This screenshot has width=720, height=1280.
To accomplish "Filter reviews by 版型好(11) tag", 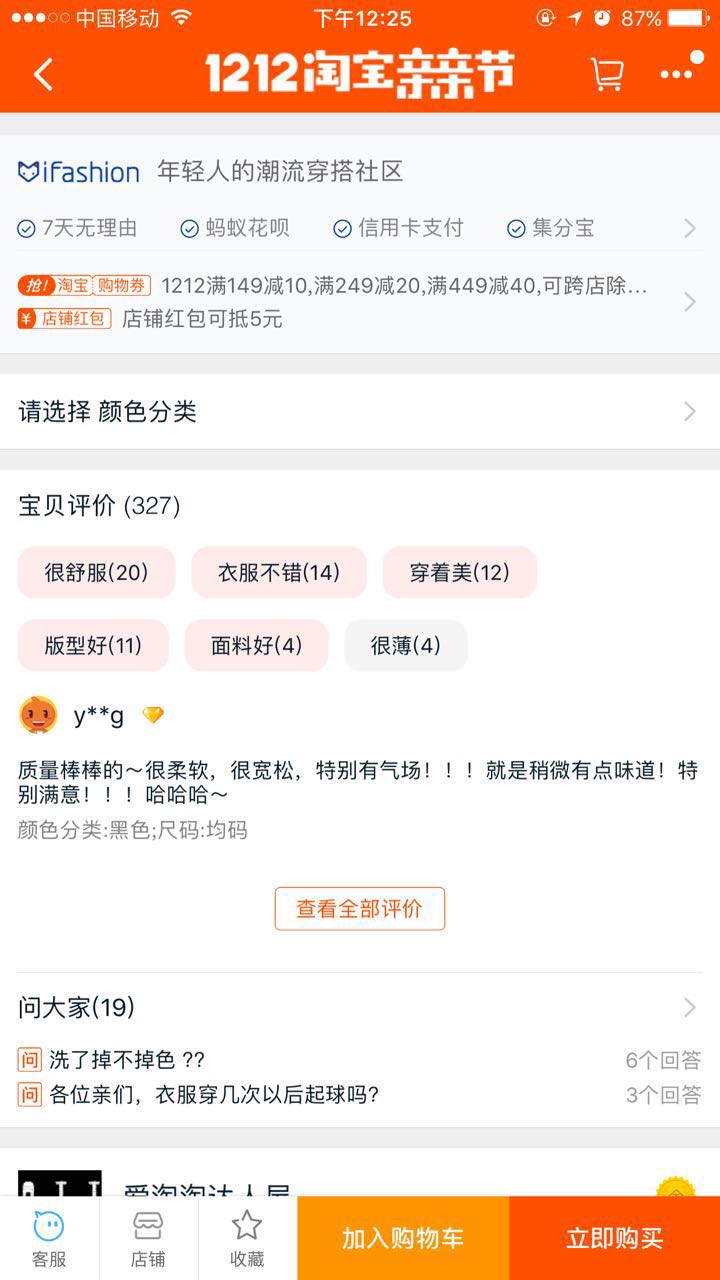I will 93,645.
